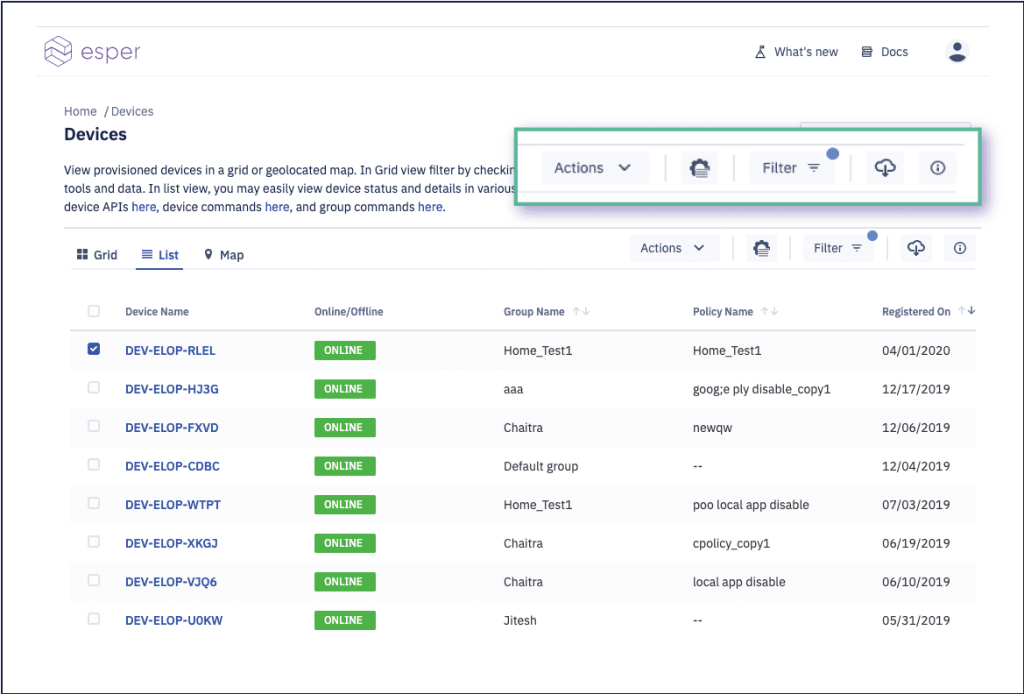
Task: Sort by the Group Name column arrows
Action: (581, 311)
